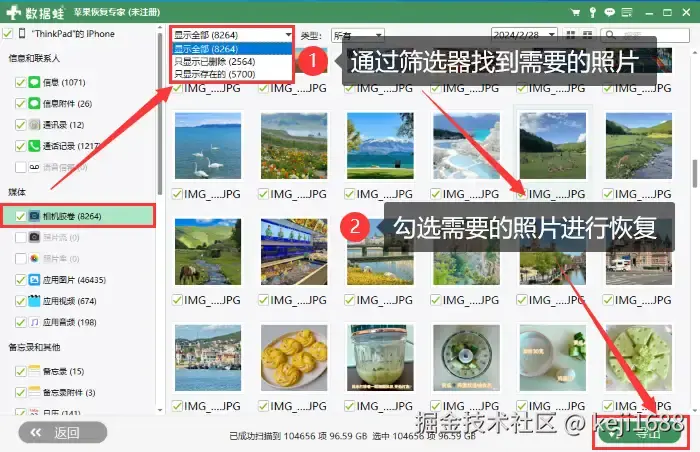The width and height of the screenshot is (700, 452).
Task: Uncheck the yellow pastries IMG checkbox
Action: 263,406
